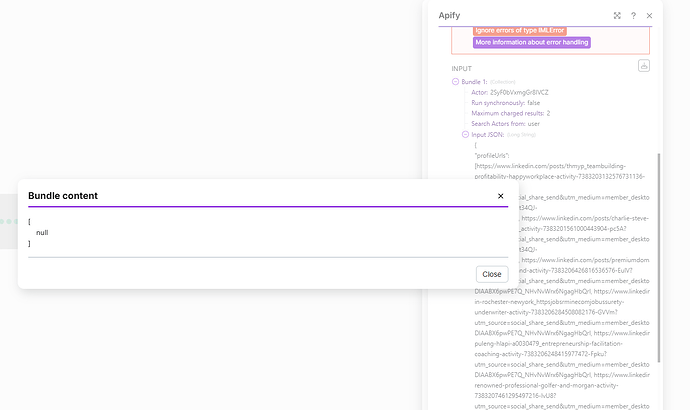
Task: Collapse the Input JSON node
Action: [465, 134]
